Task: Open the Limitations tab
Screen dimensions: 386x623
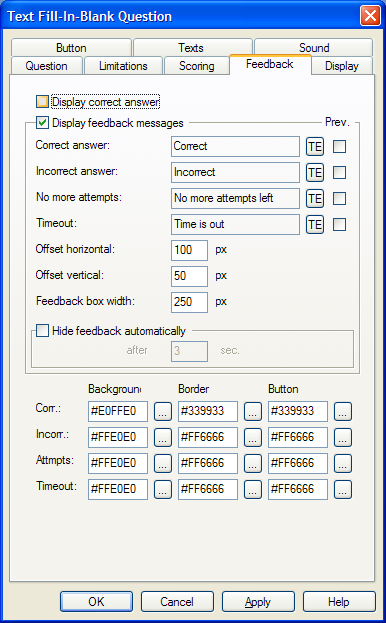Action: (x=123, y=66)
